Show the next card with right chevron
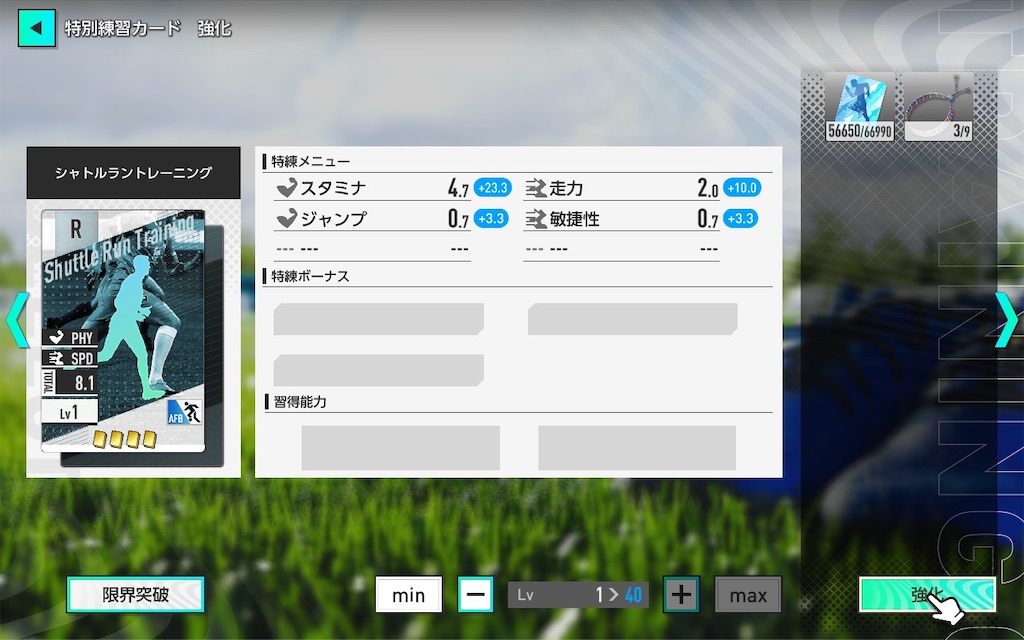Viewport: 1024px width, 640px height. click(1006, 319)
